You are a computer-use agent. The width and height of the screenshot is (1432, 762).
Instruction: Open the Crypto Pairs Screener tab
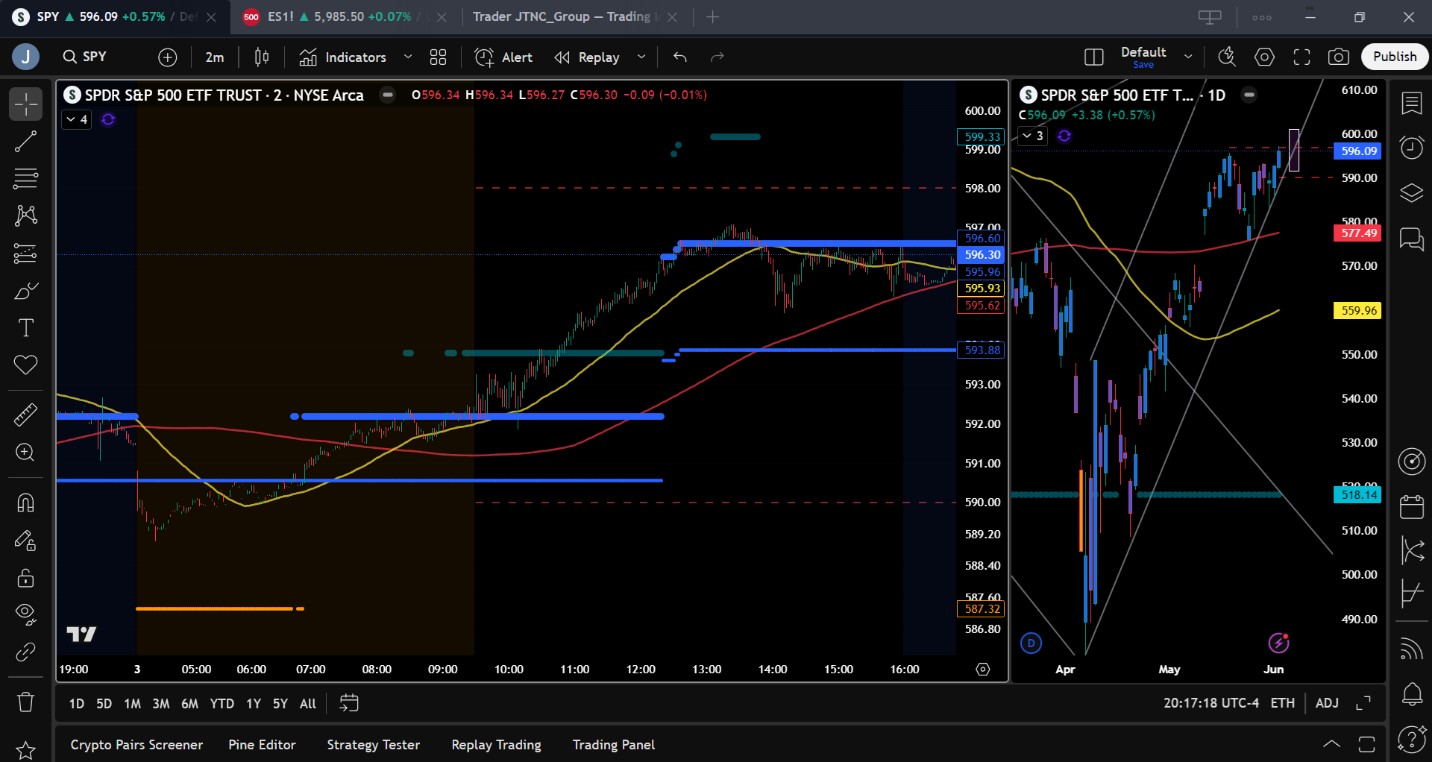click(x=136, y=744)
